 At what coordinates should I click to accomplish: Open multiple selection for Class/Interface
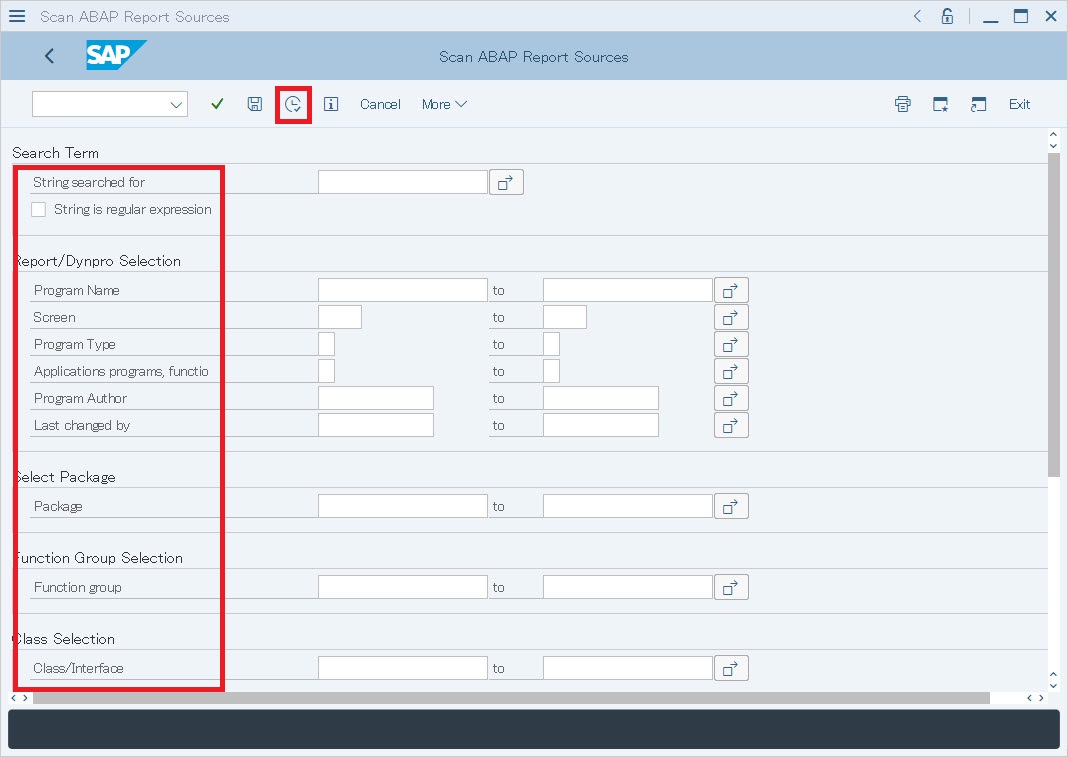pyautogui.click(x=731, y=668)
